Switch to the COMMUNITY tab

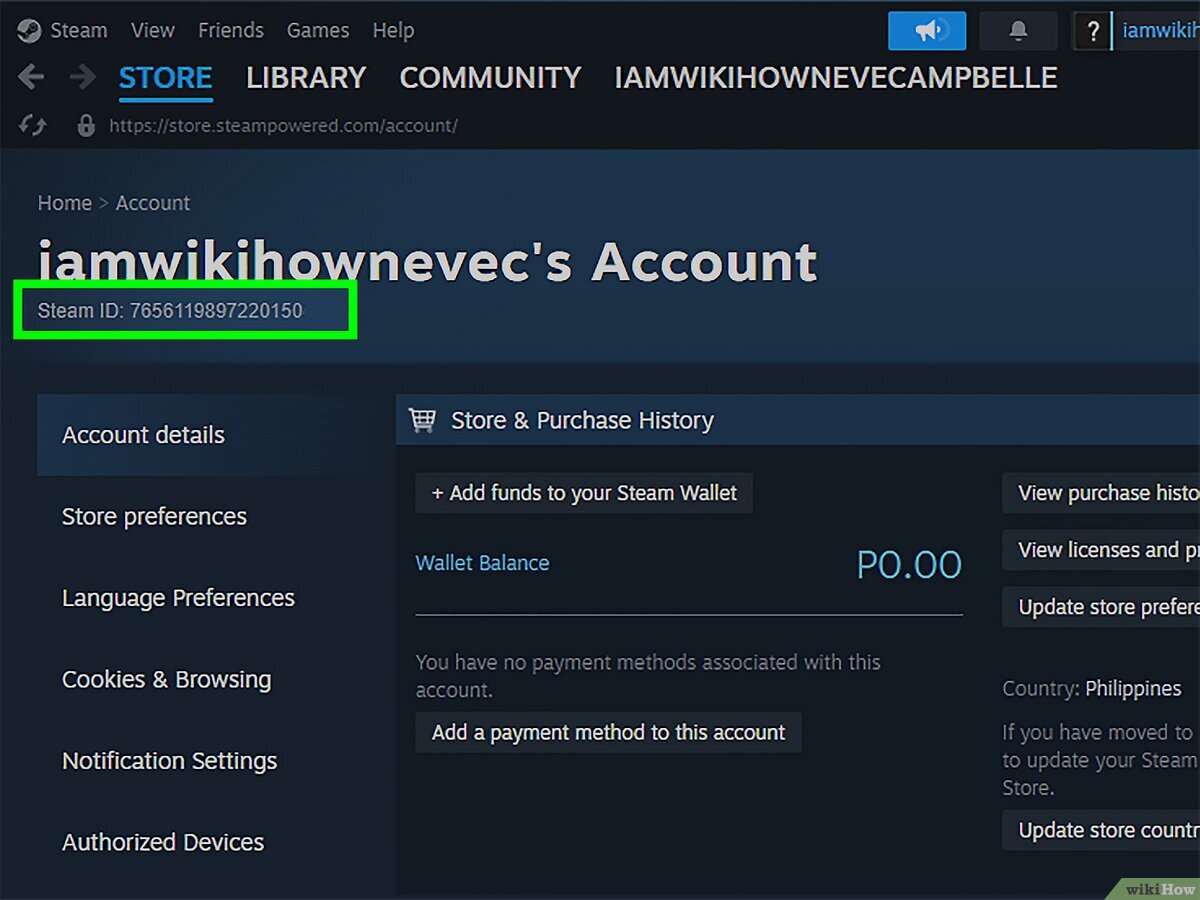click(490, 78)
